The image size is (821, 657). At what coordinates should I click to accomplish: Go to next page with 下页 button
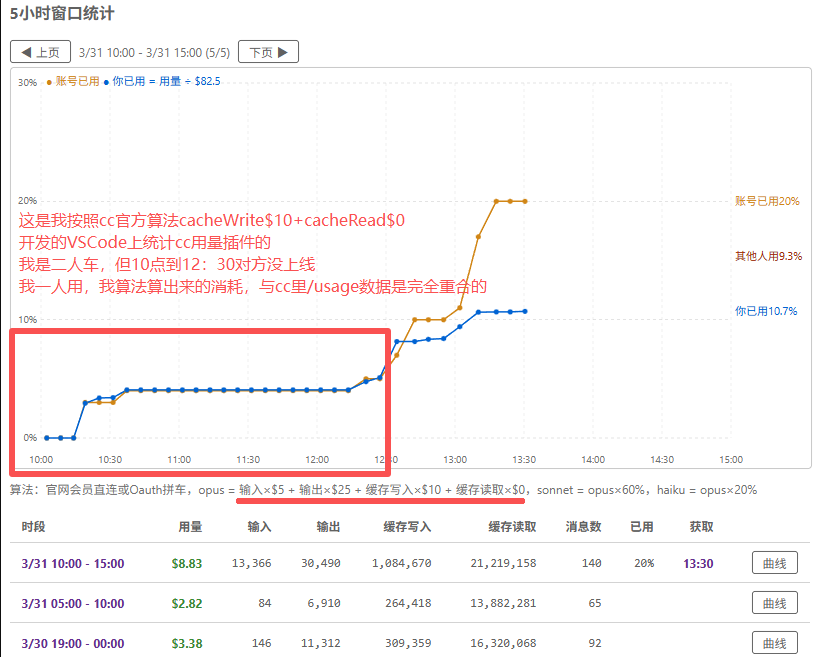click(x=268, y=52)
